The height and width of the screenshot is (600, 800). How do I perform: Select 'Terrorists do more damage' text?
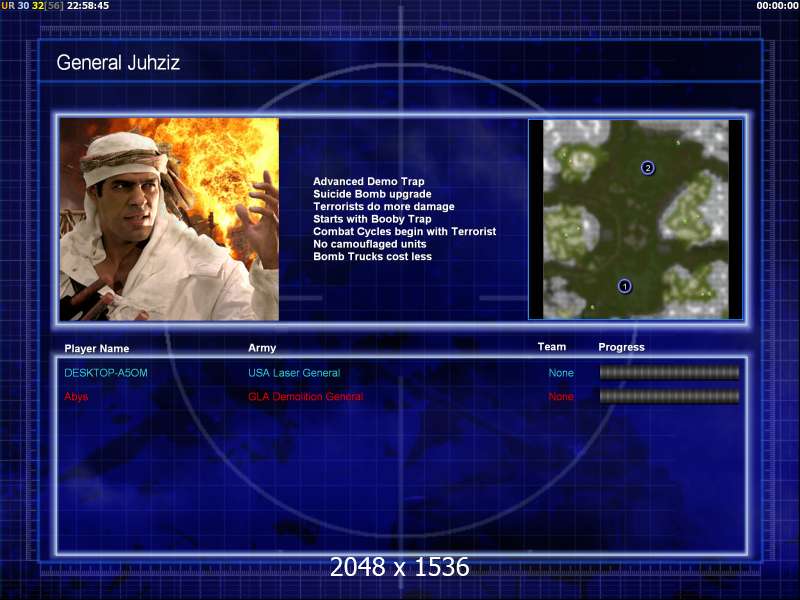(384, 207)
